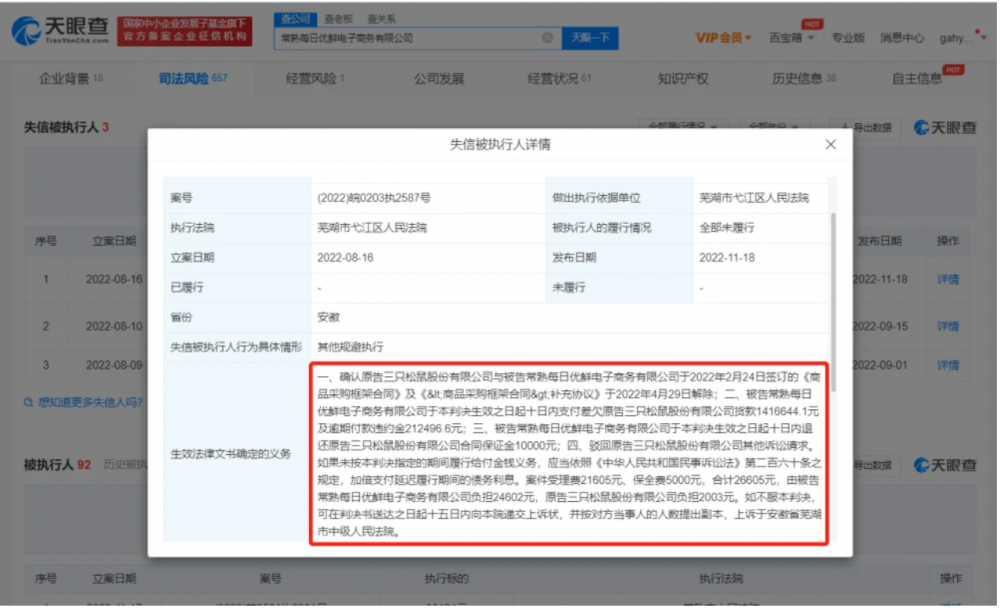Open the 自主信息 tab
Viewport: 1000px width, 608px height.
[x=917, y=78]
